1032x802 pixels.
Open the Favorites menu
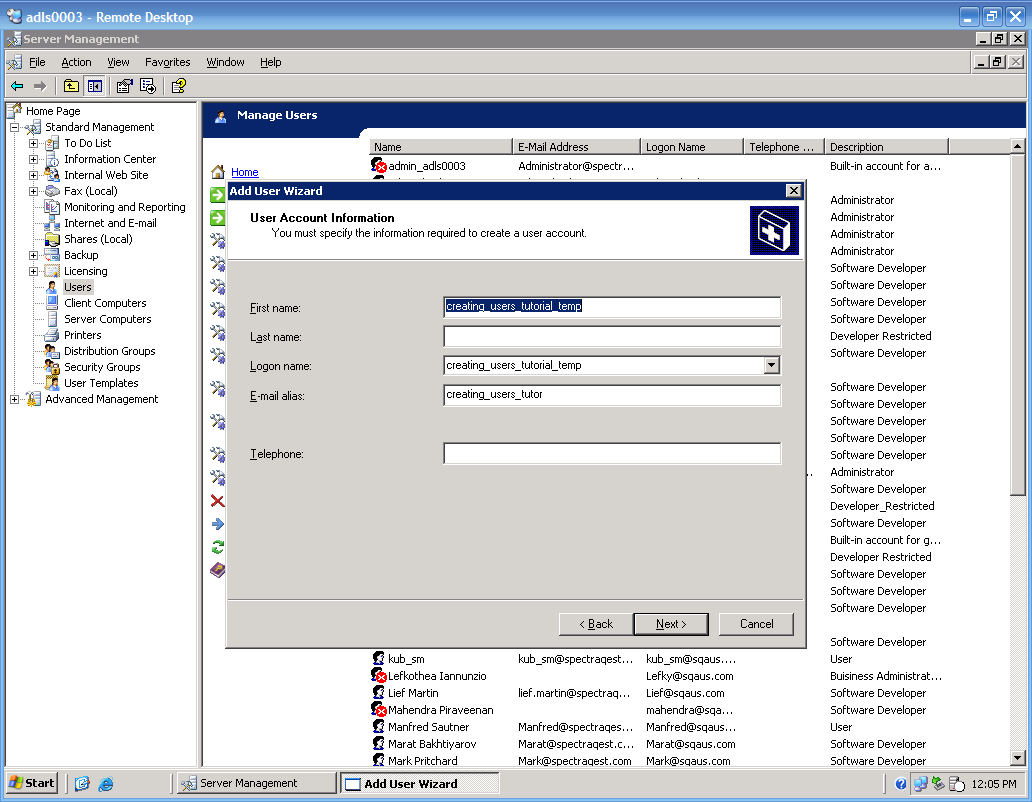(x=167, y=62)
